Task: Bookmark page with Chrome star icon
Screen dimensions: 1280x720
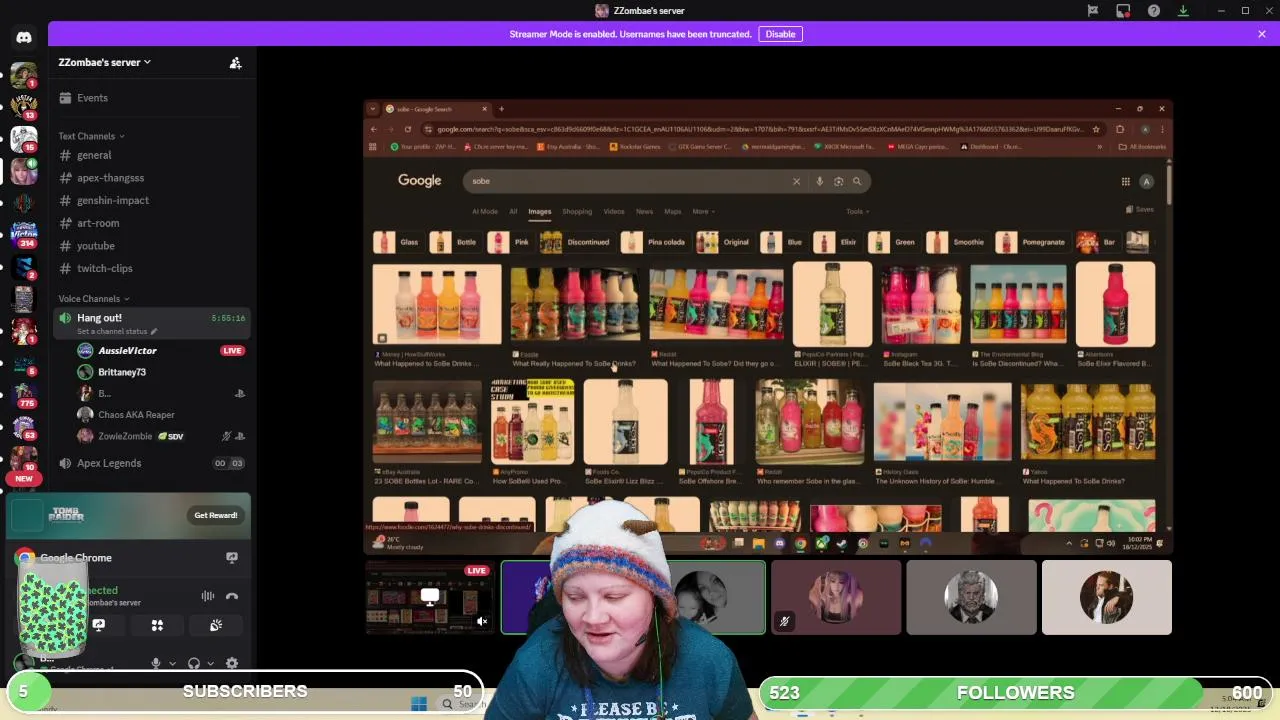Action: [x=1096, y=129]
